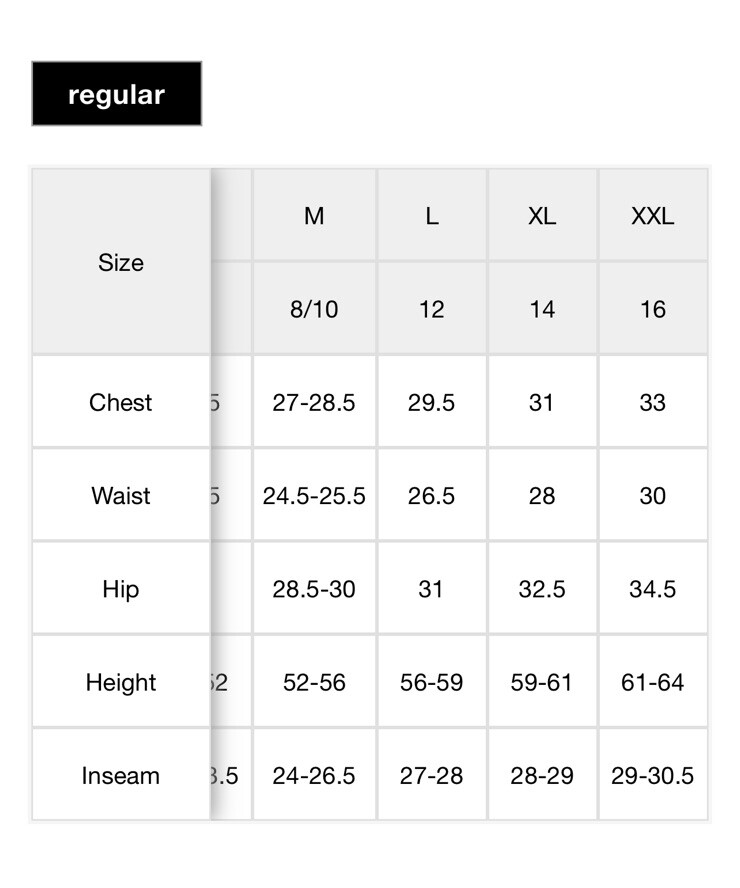Click the Chest row label

pyautogui.click(x=121, y=402)
